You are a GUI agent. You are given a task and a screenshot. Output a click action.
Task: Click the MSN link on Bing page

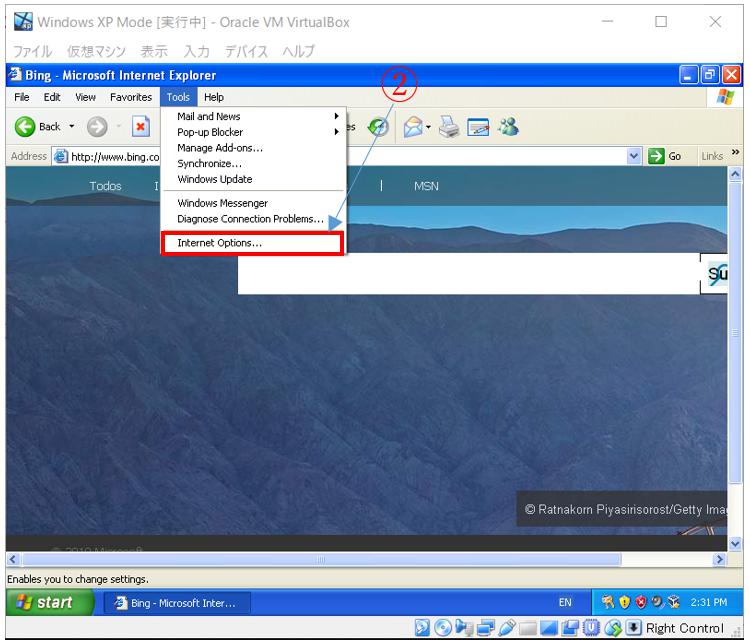click(x=426, y=186)
